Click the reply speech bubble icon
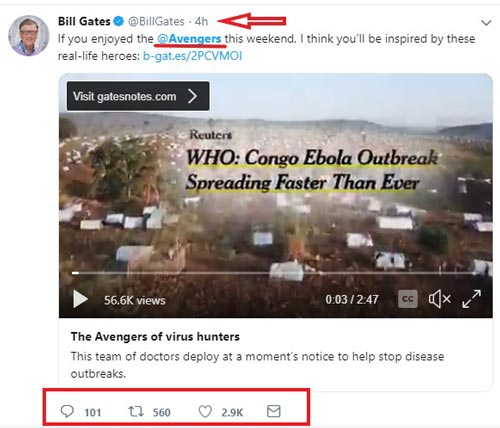The width and height of the screenshot is (500, 428). click(x=67, y=411)
